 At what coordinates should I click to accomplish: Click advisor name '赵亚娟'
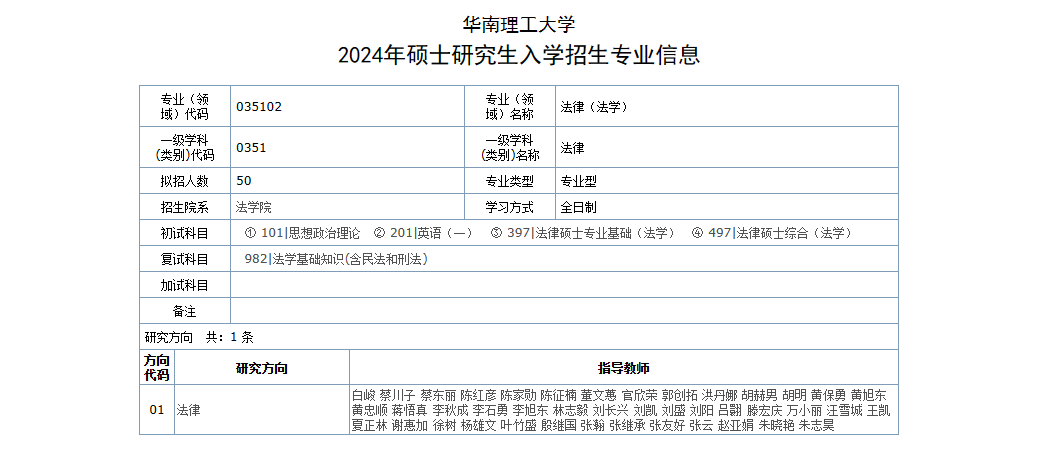pos(736,426)
